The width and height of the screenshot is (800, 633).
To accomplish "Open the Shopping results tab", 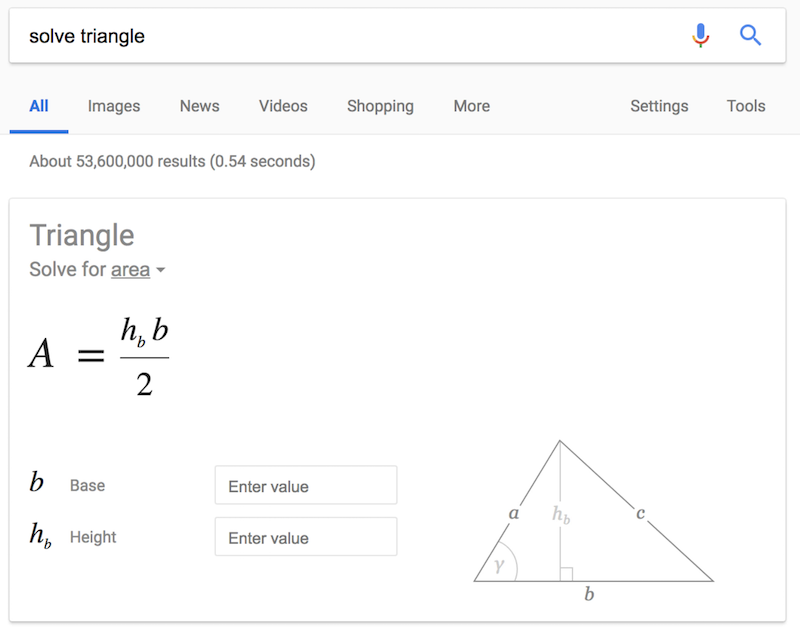I will (380, 106).
